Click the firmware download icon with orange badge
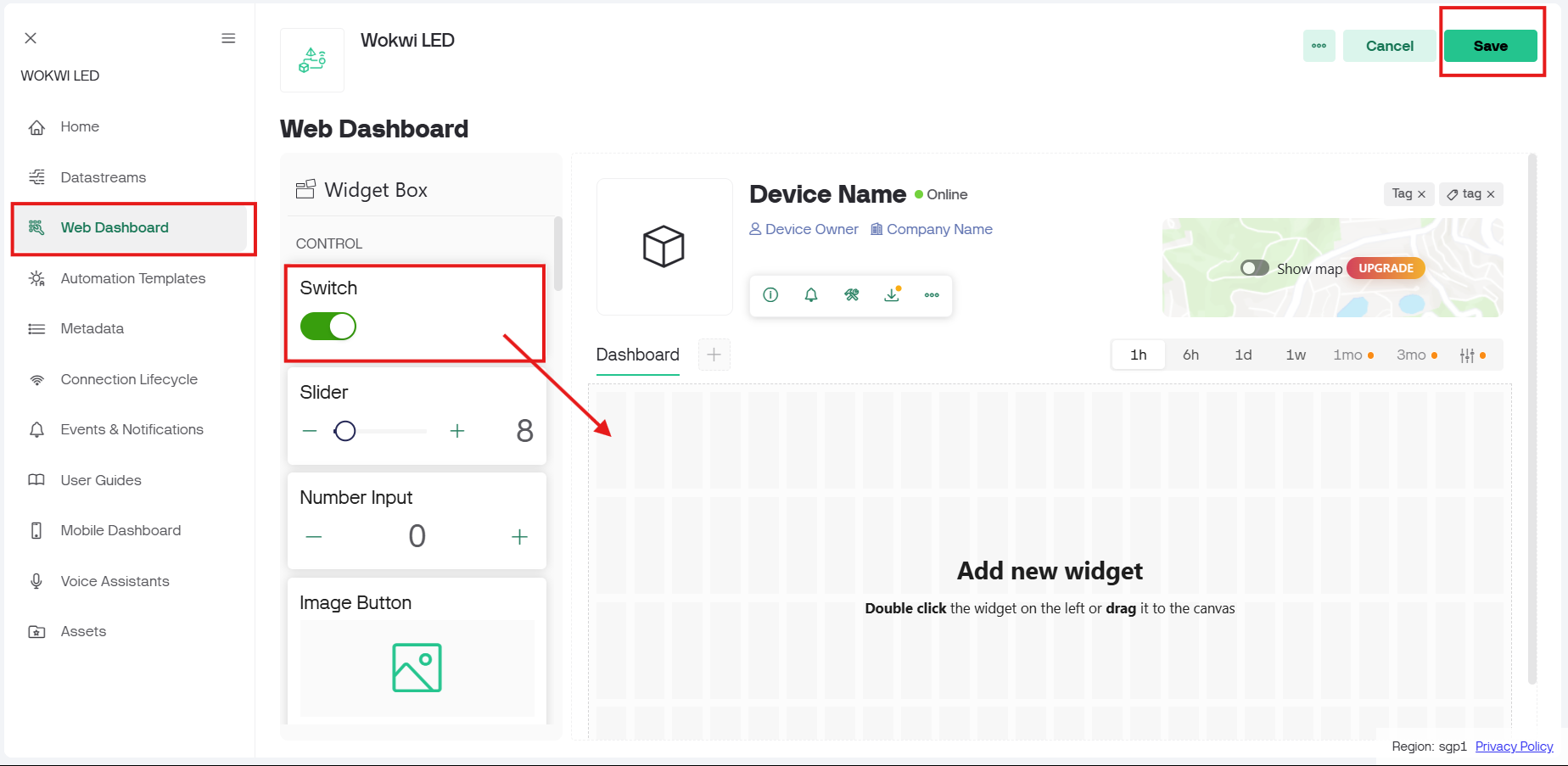The width and height of the screenshot is (1568, 766). point(892,295)
